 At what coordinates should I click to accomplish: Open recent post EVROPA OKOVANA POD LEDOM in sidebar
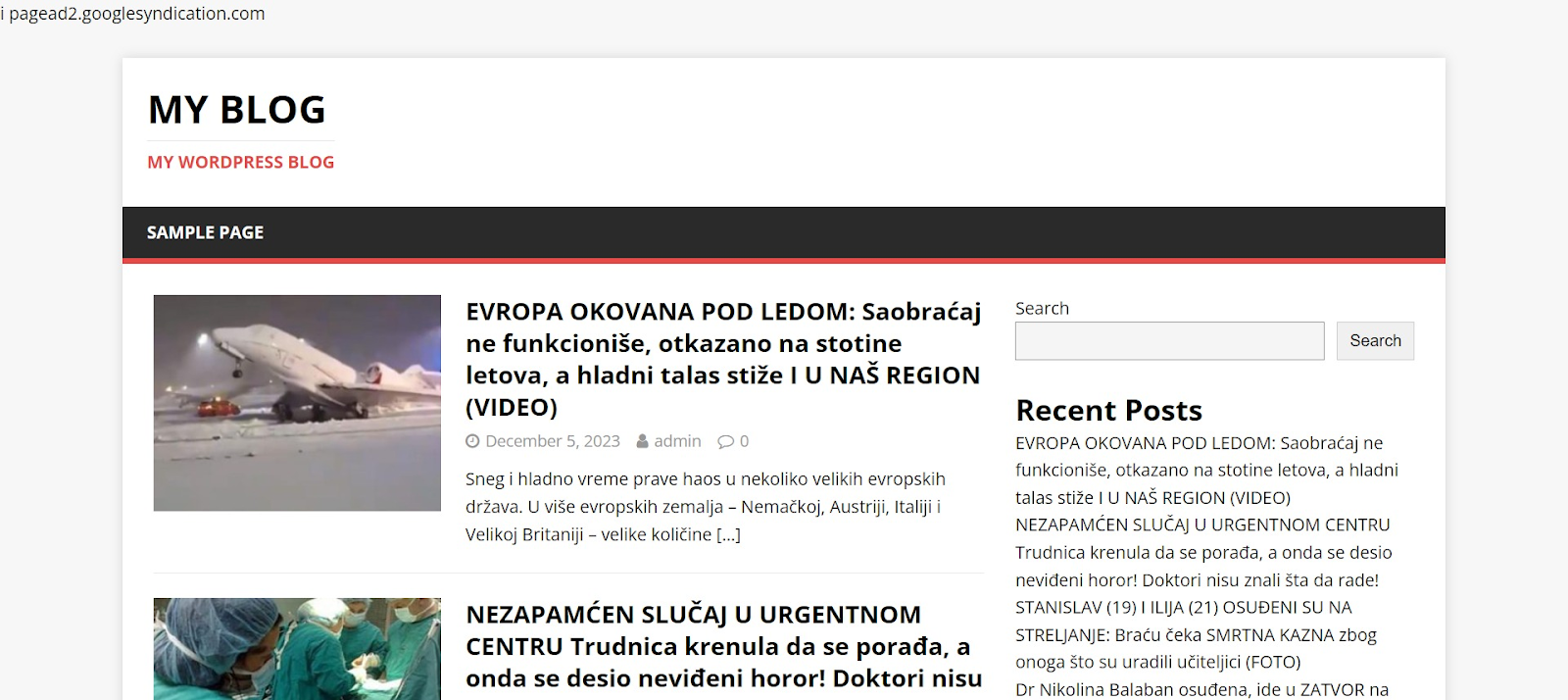coord(1206,471)
